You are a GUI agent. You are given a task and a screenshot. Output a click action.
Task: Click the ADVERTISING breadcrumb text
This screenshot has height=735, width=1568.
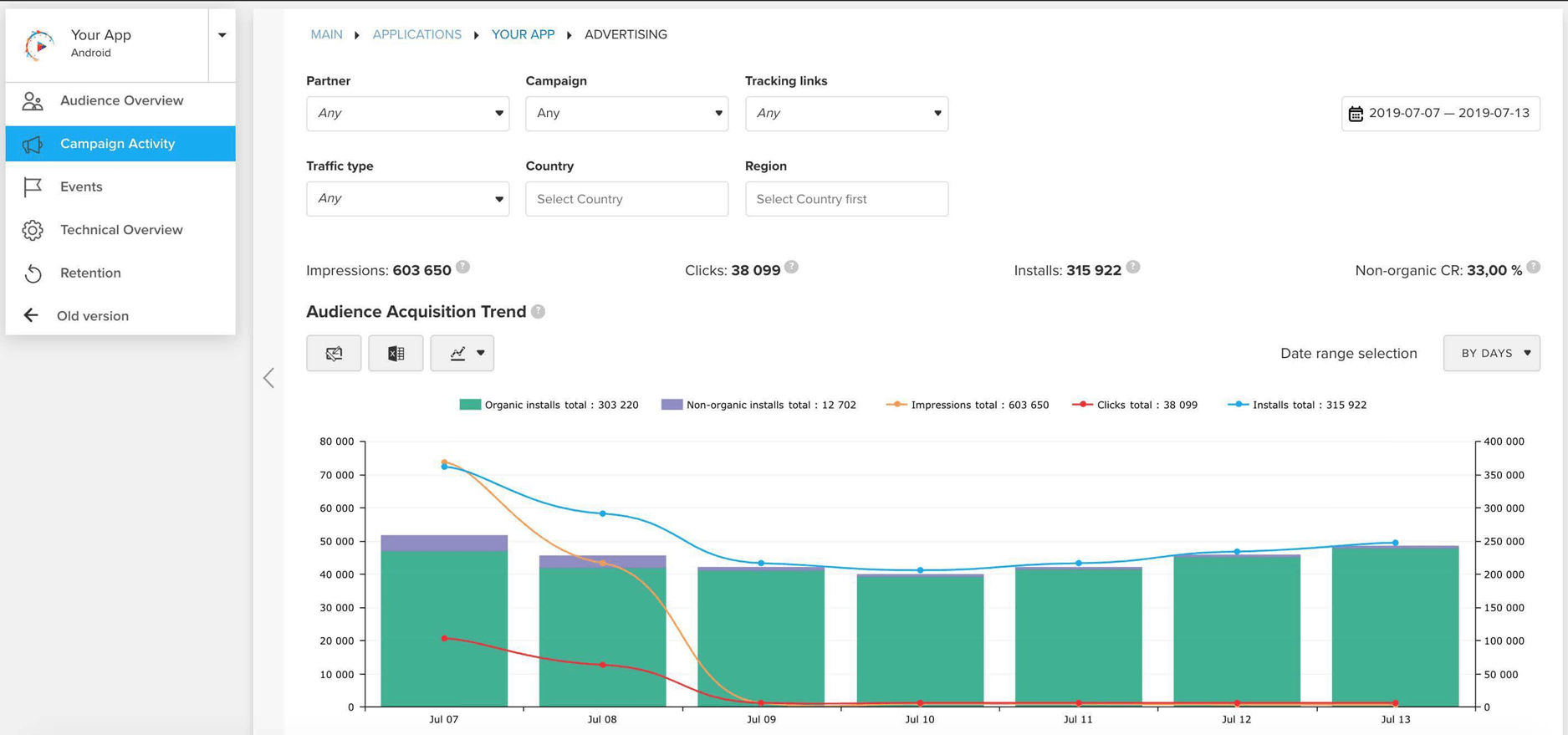tap(626, 34)
